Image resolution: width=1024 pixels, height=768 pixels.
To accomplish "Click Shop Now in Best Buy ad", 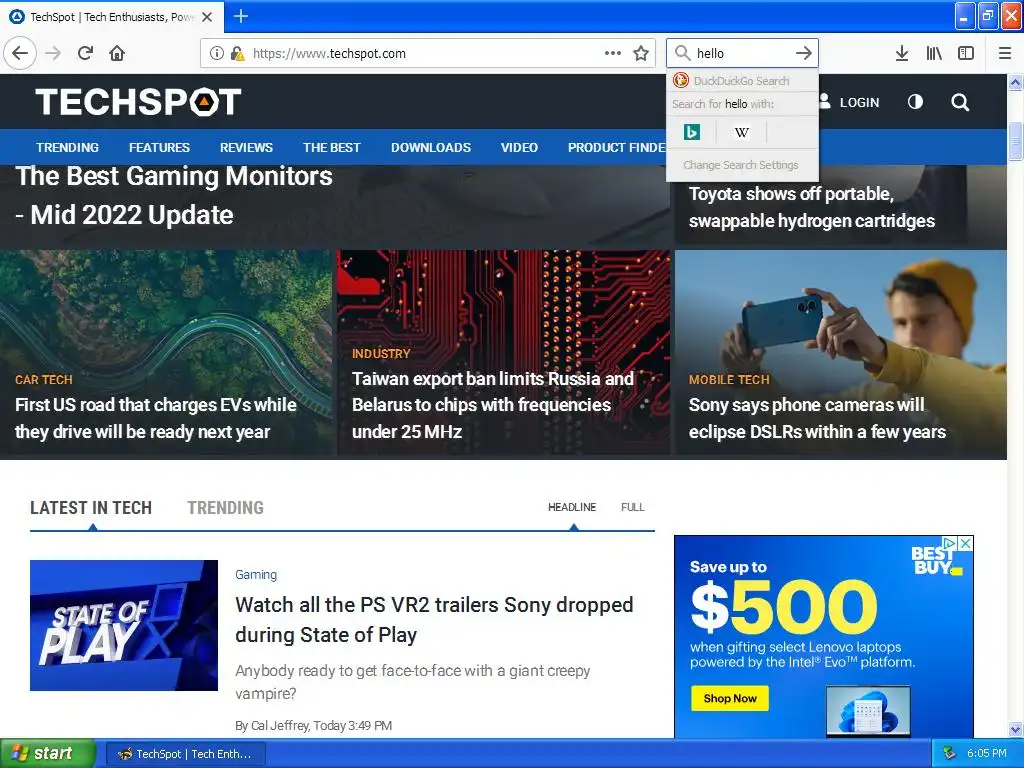I will point(729,698).
